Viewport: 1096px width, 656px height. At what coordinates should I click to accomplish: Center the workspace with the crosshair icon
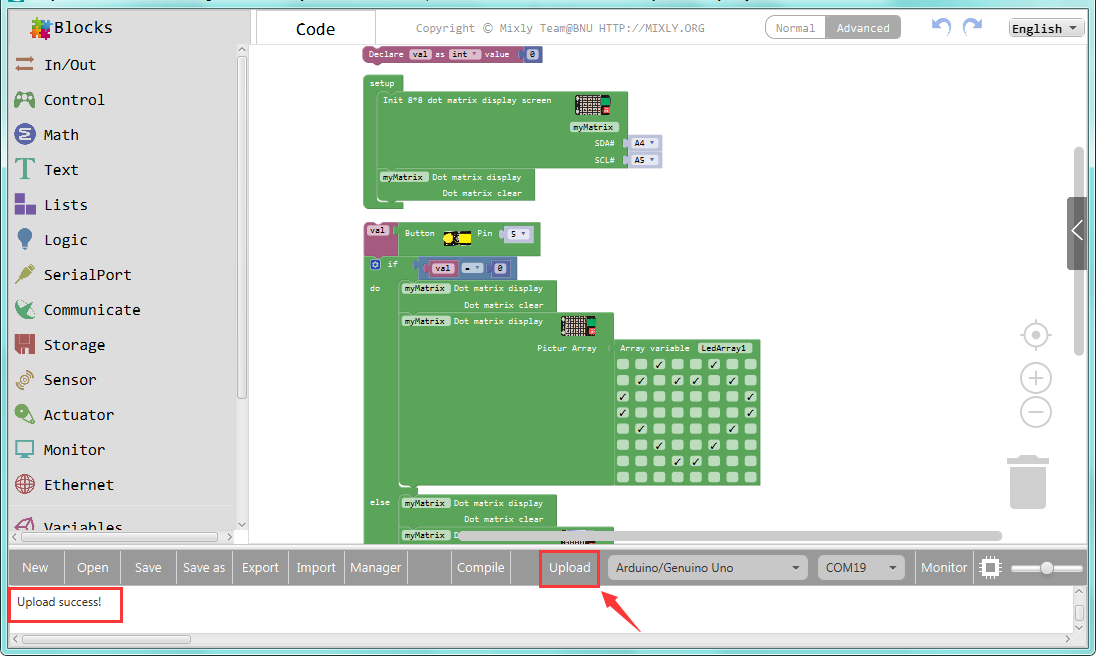(x=1036, y=335)
